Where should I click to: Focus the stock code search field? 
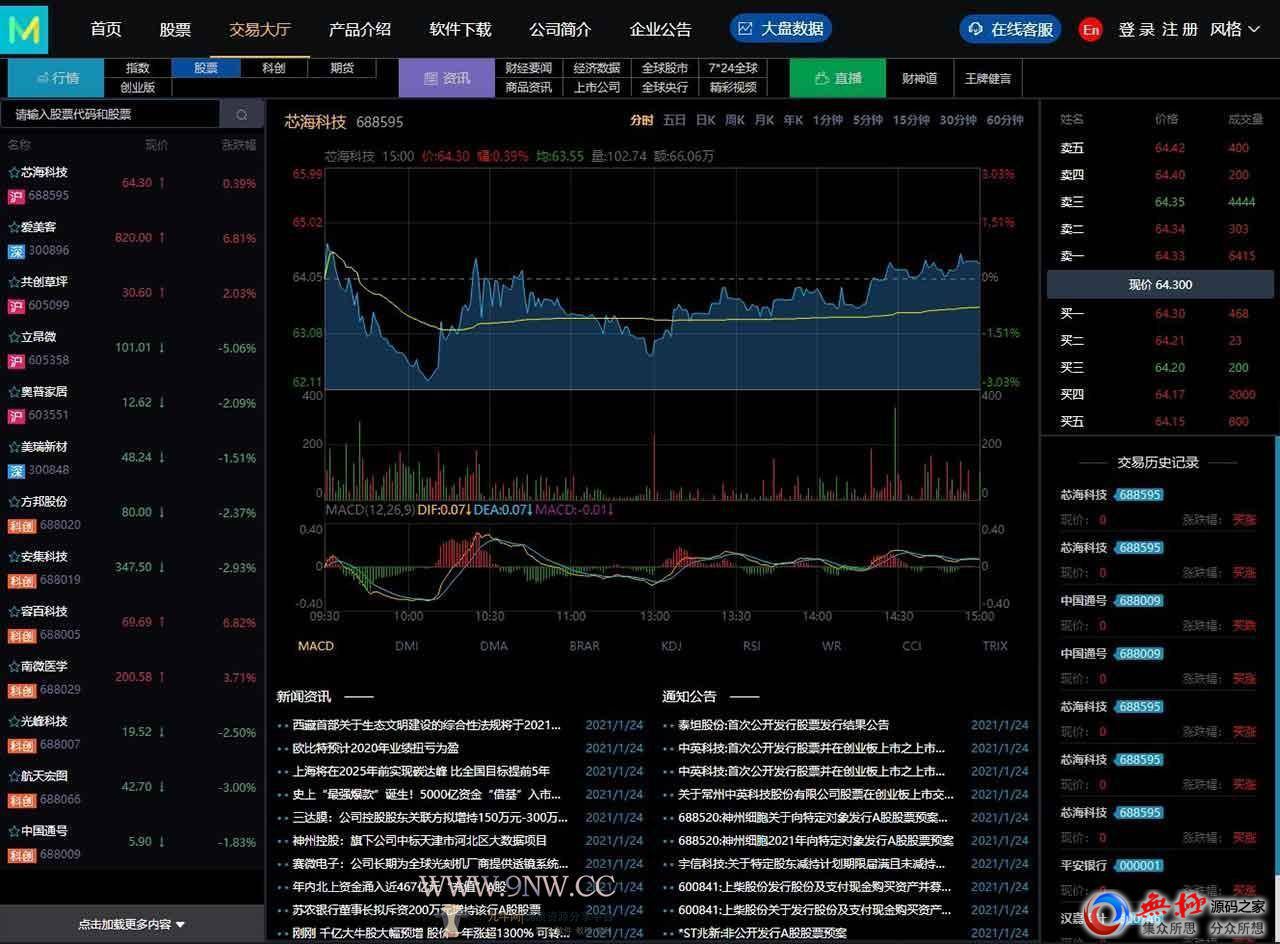pos(110,115)
